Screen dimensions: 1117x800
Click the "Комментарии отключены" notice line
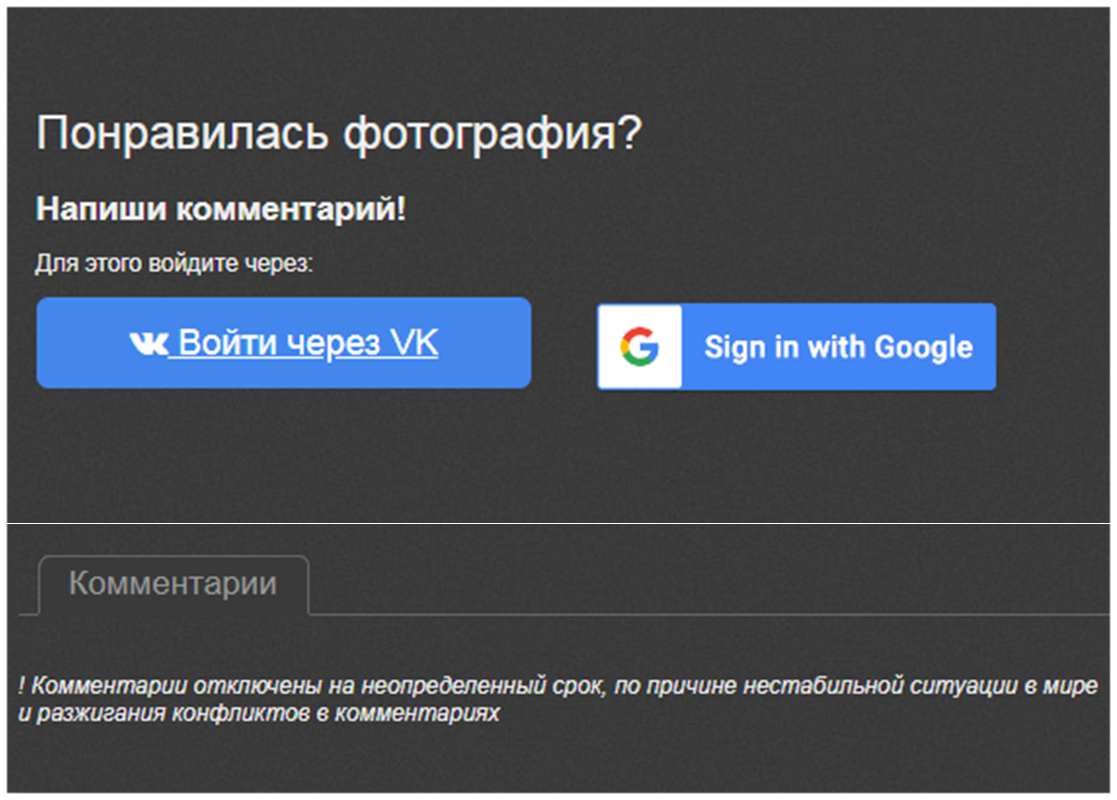[558, 687]
